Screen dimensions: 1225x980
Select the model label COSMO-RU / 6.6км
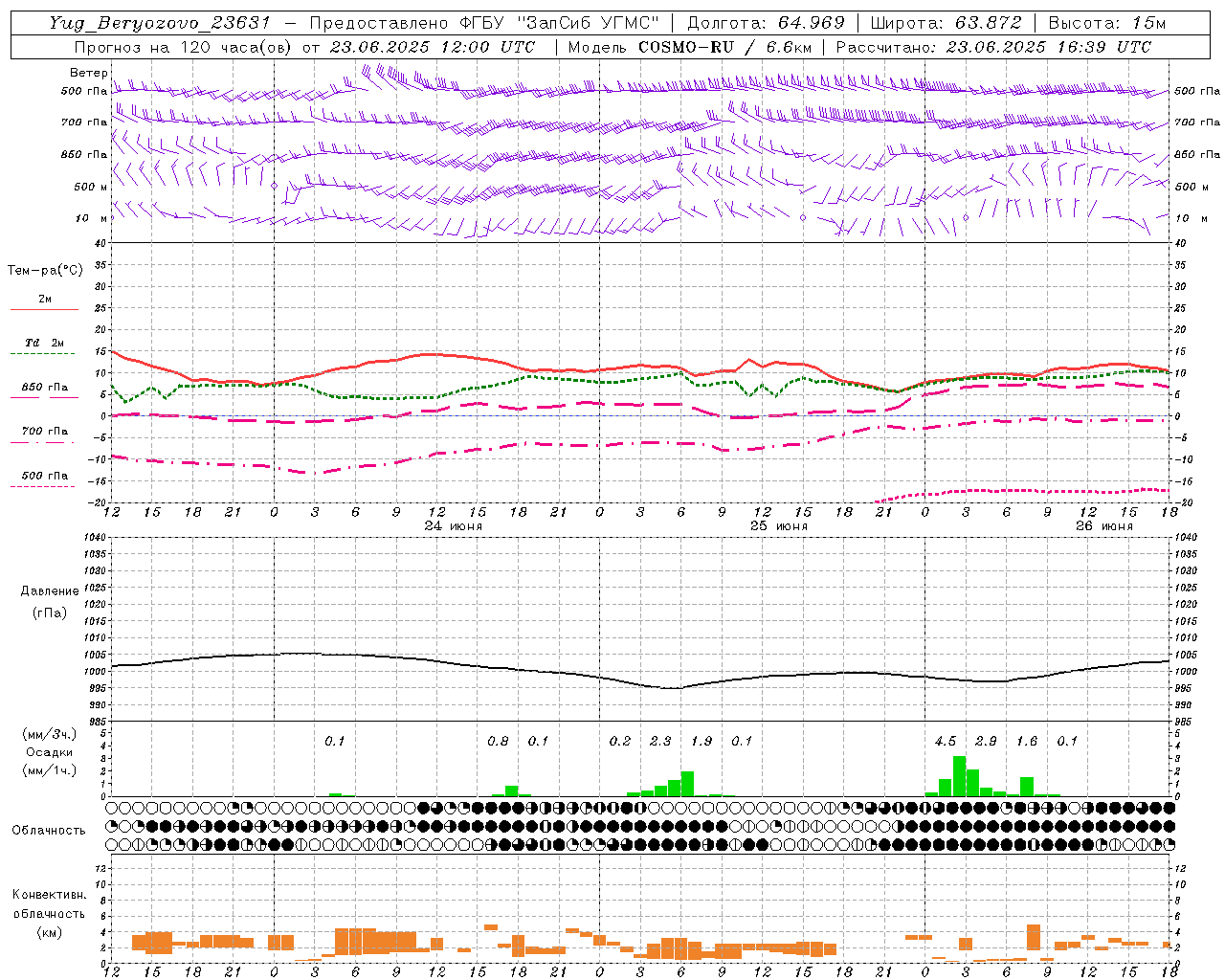[724, 47]
